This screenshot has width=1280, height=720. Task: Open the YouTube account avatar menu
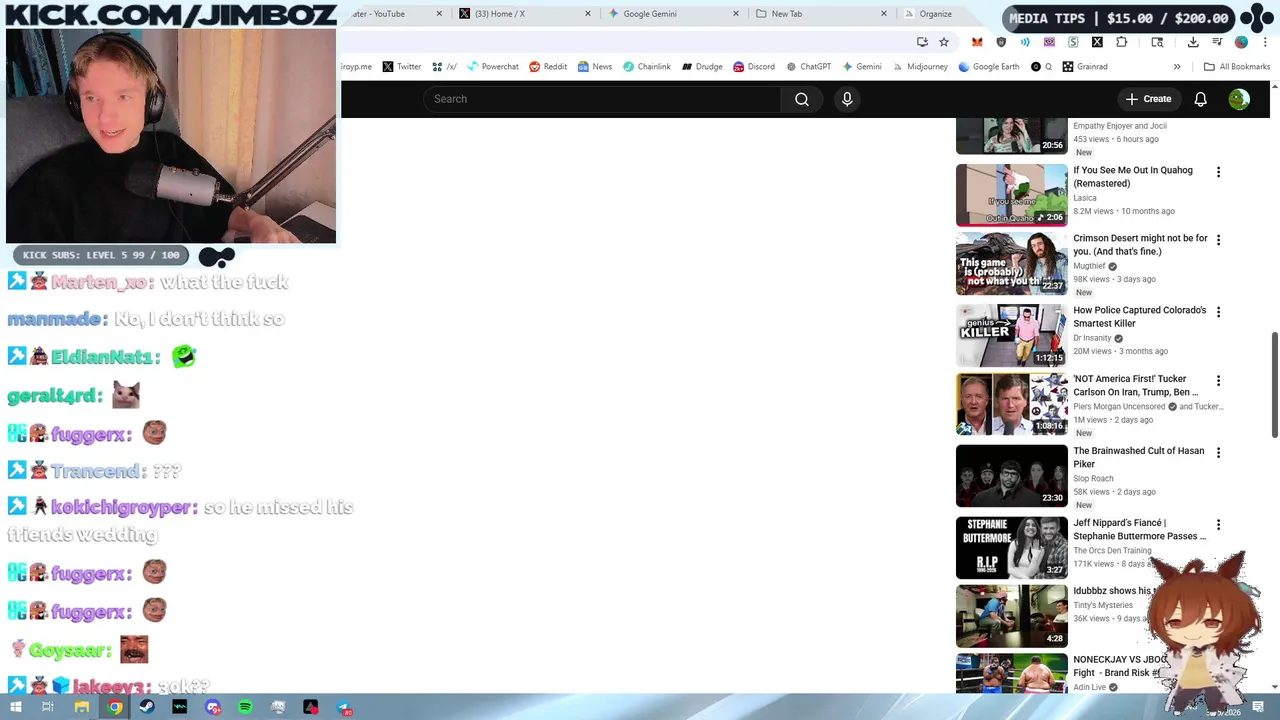pyautogui.click(x=1239, y=99)
